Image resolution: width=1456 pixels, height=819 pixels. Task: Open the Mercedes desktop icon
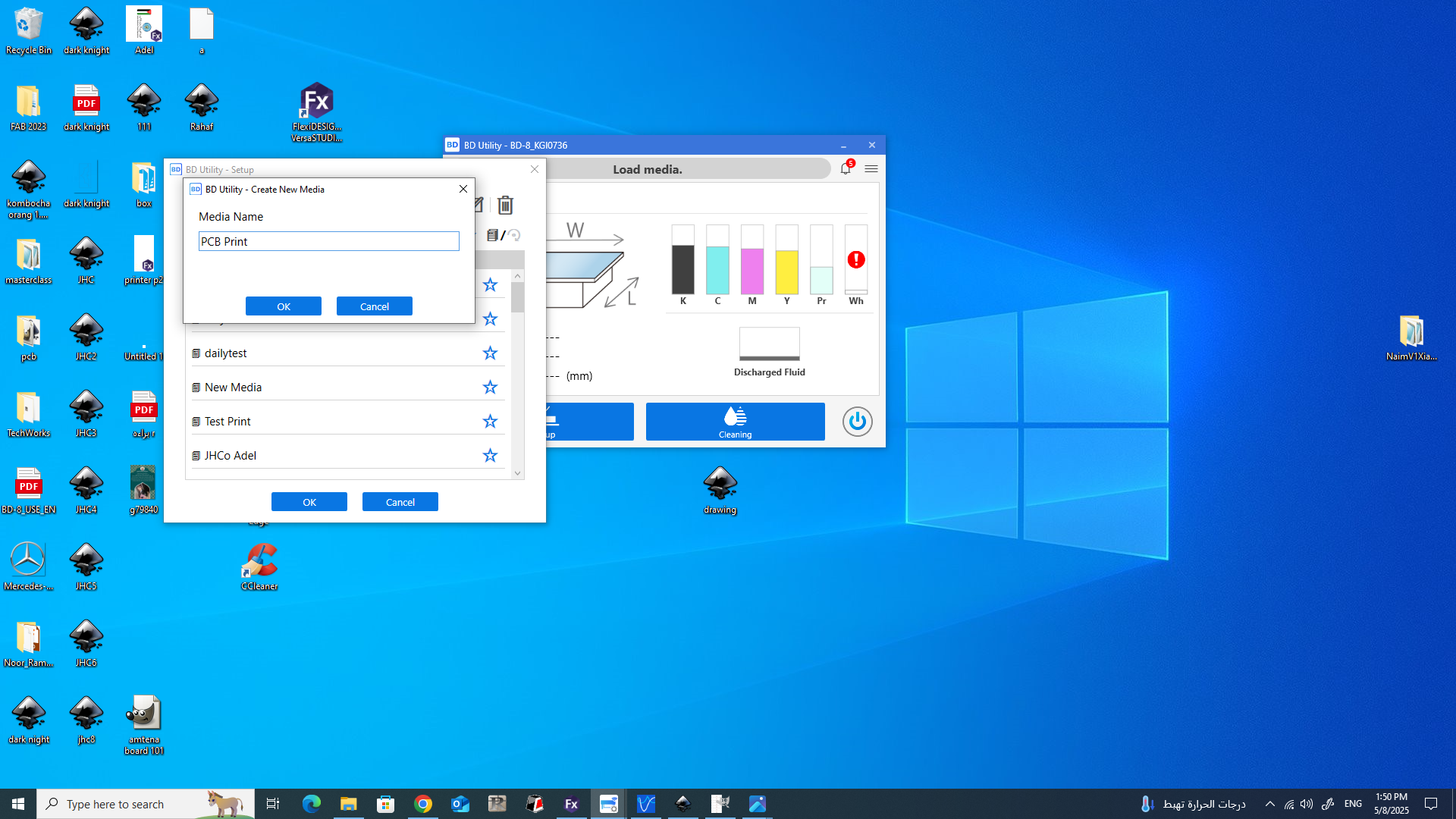tap(29, 567)
